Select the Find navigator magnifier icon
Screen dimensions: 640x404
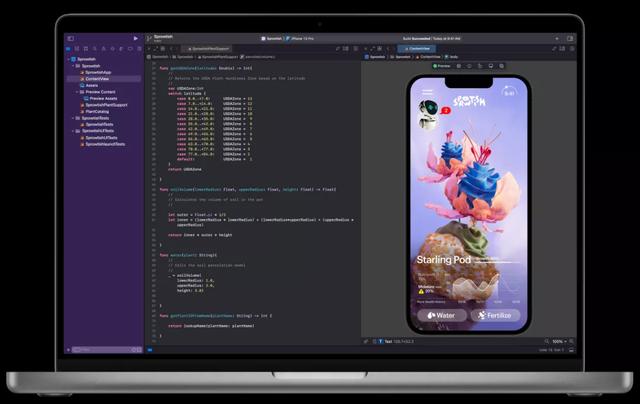click(95, 49)
